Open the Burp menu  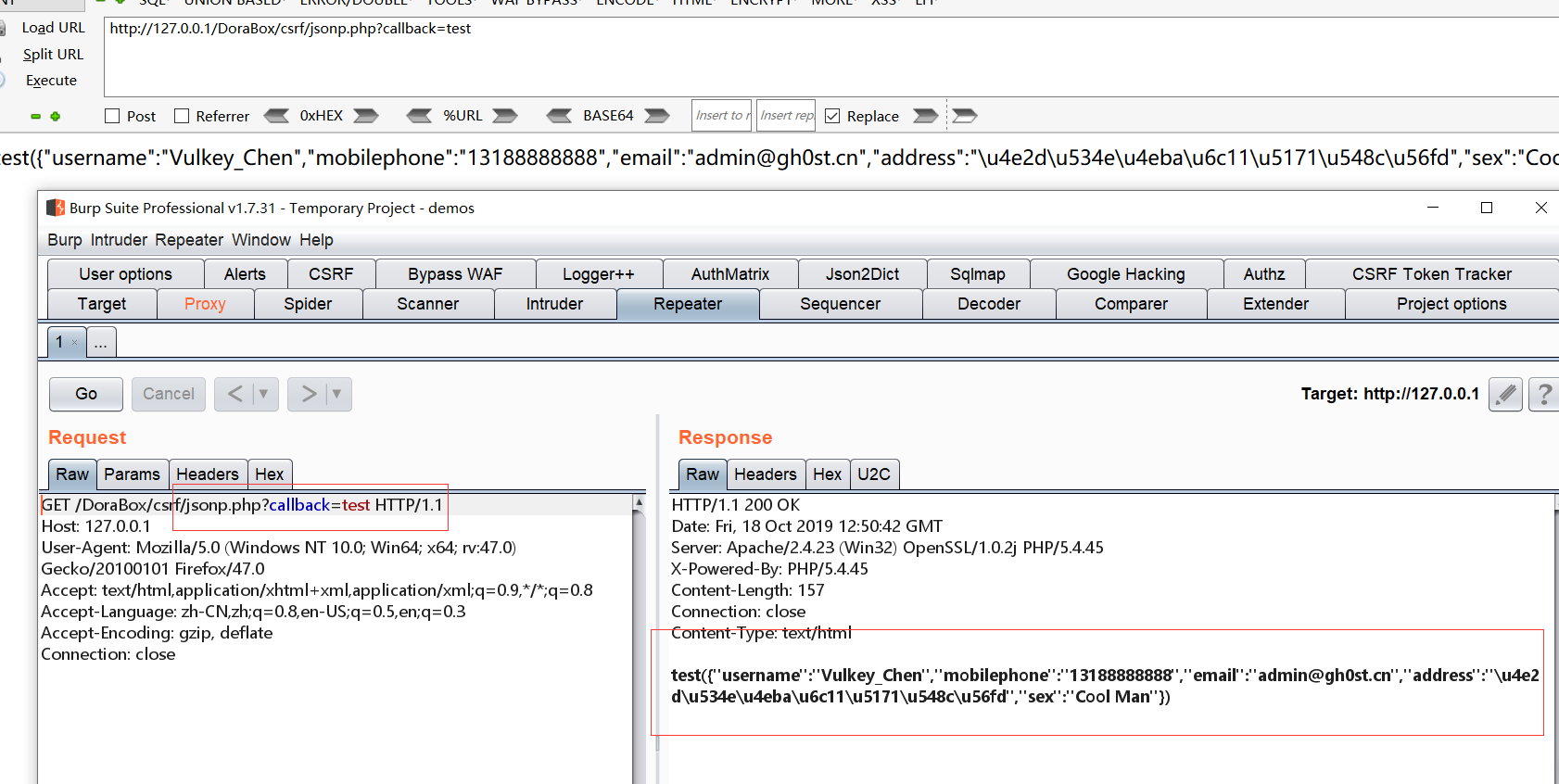pos(65,240)
